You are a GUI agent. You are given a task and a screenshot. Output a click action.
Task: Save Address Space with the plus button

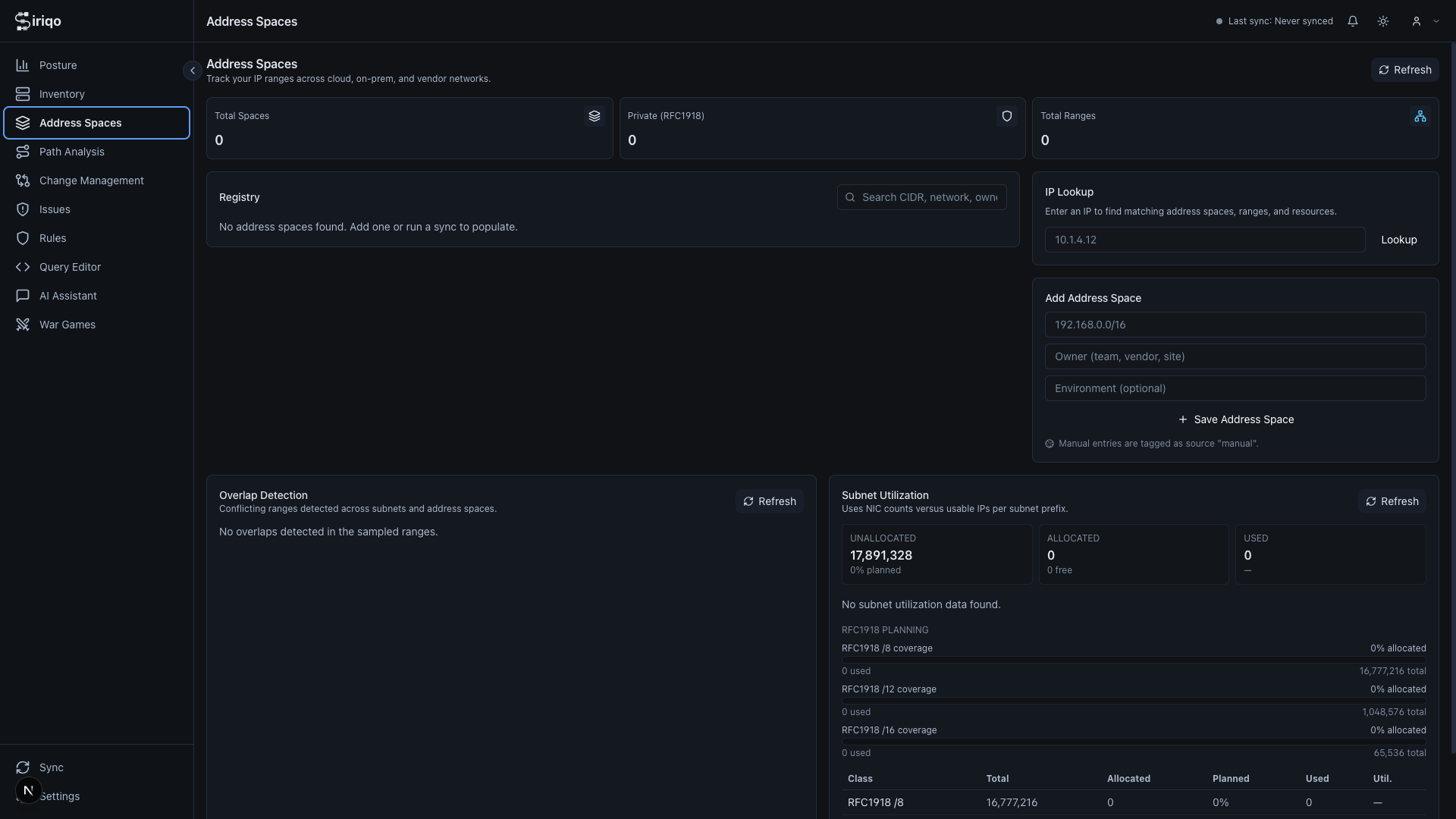pyautogui.click(x=1235, y=419)
